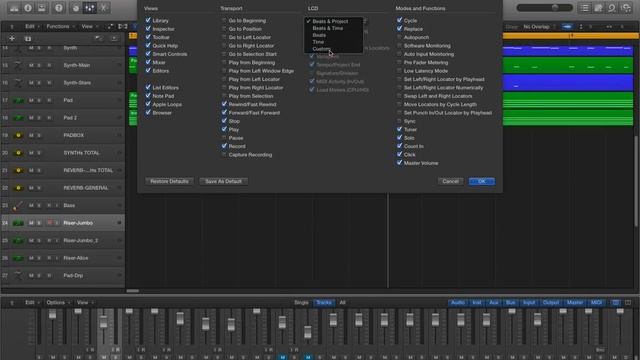Click the Bass track guitar icon
Viewport: 640px width, 360px height.
pyautogui.click(x=18, y=206)
